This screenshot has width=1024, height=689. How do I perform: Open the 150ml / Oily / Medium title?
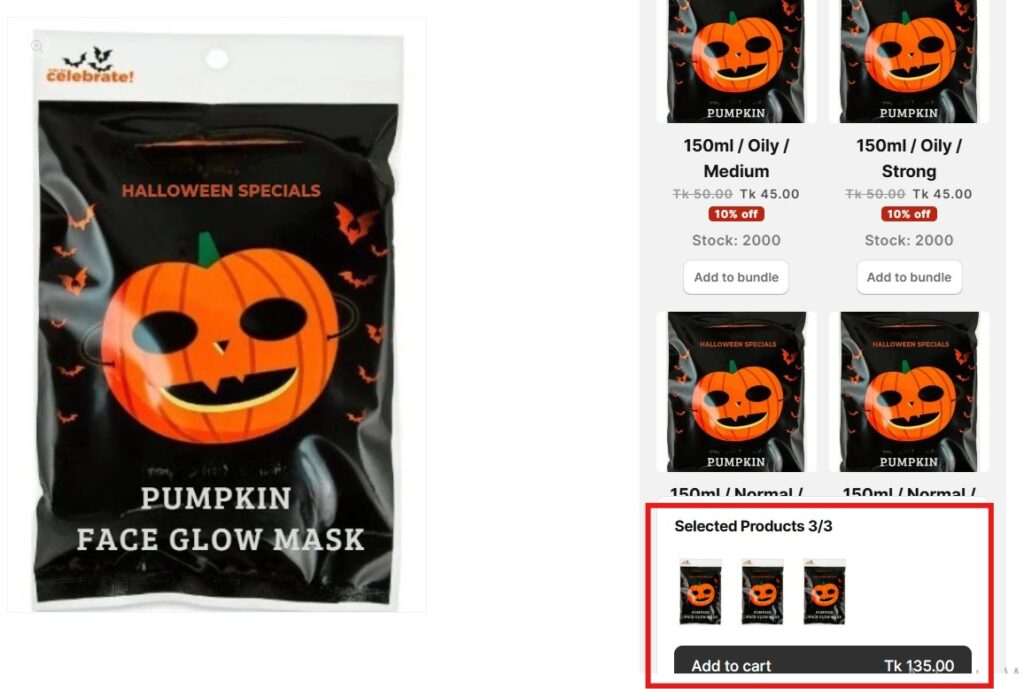(x=736, y=158)
